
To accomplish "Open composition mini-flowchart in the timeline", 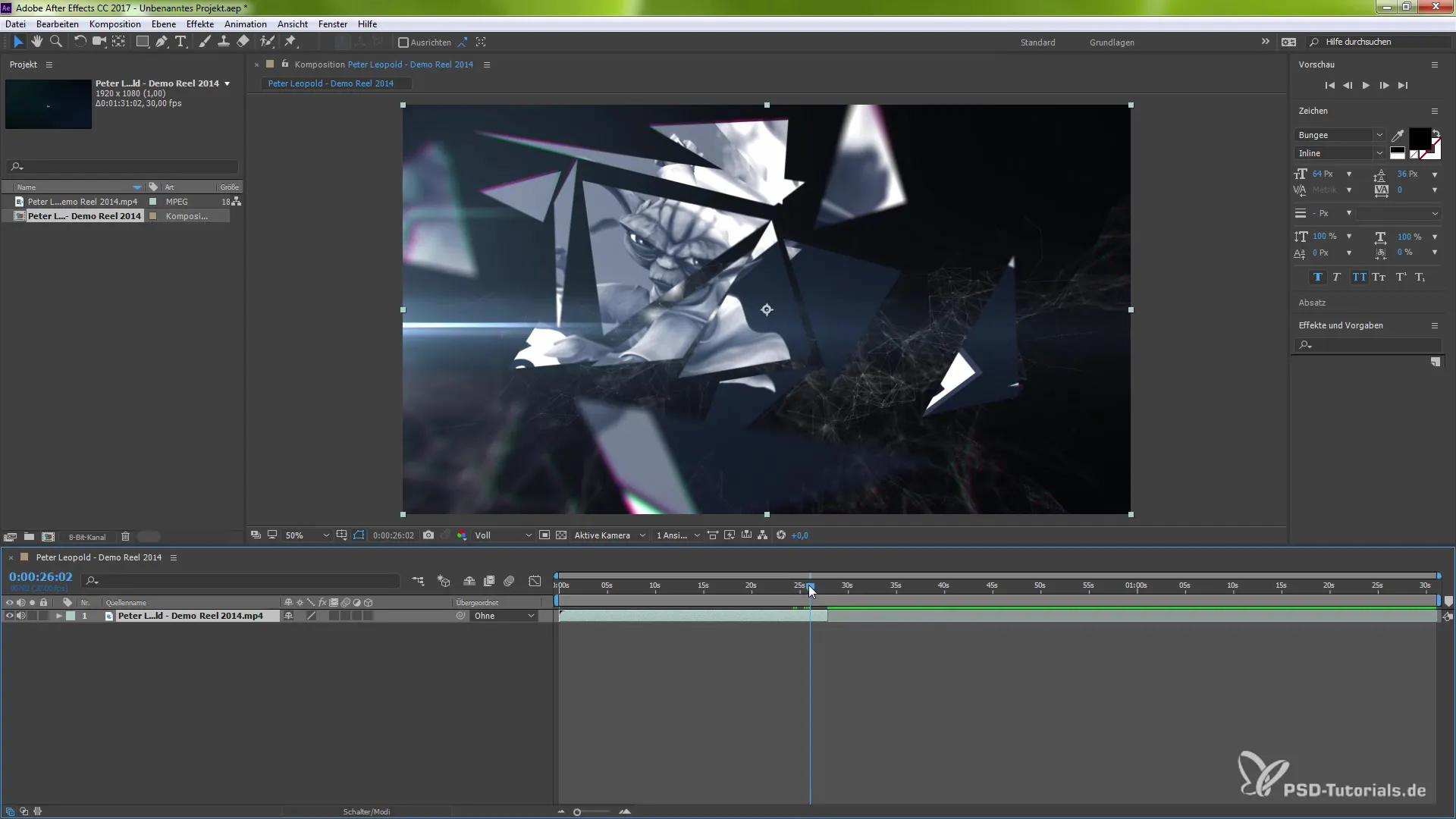I will (x=418, y=581).
